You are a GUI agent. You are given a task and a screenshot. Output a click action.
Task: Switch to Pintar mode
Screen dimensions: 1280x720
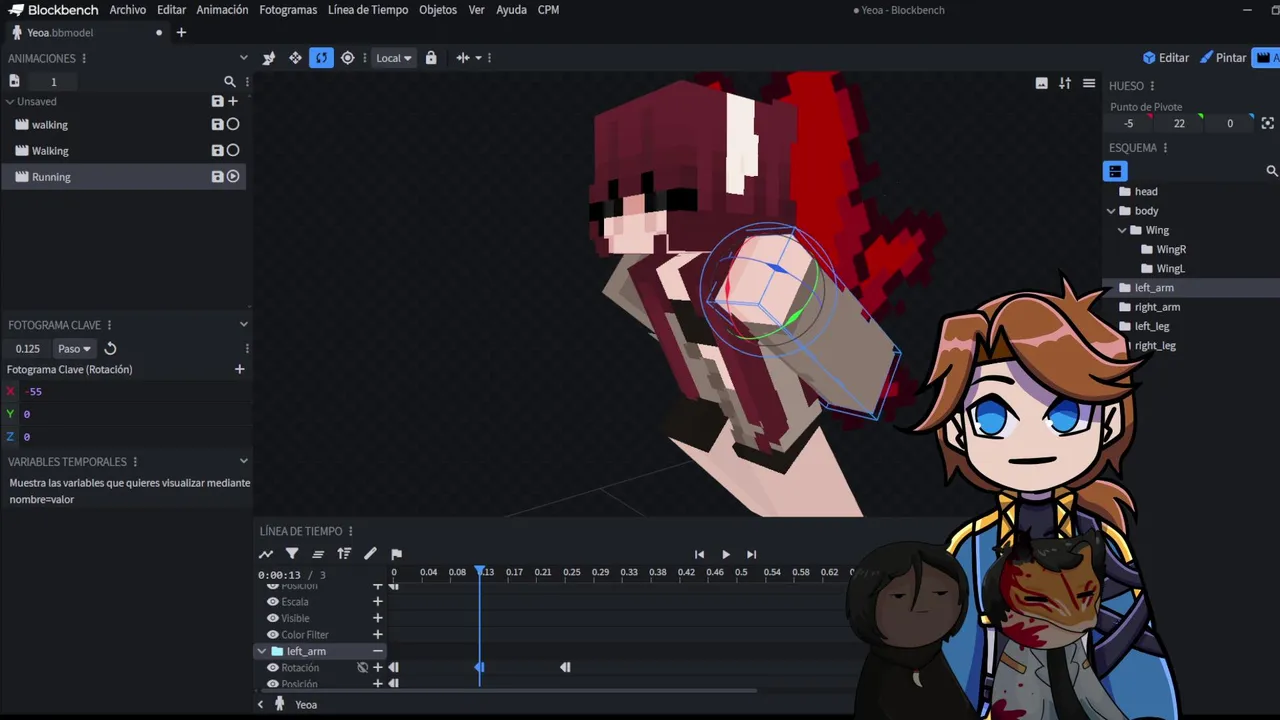[1223, 58]
